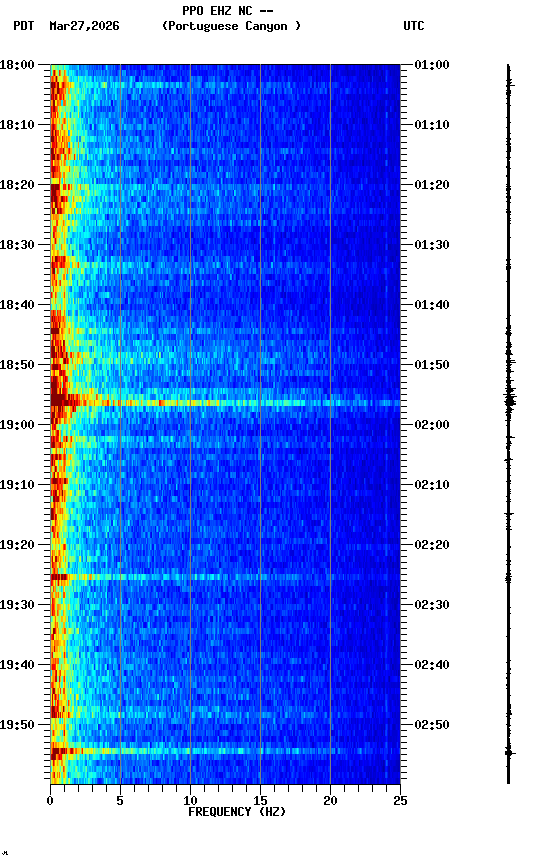Click the 19:10 PDT time label
Viewport: 552px width, 864px height.
point(17,485)
